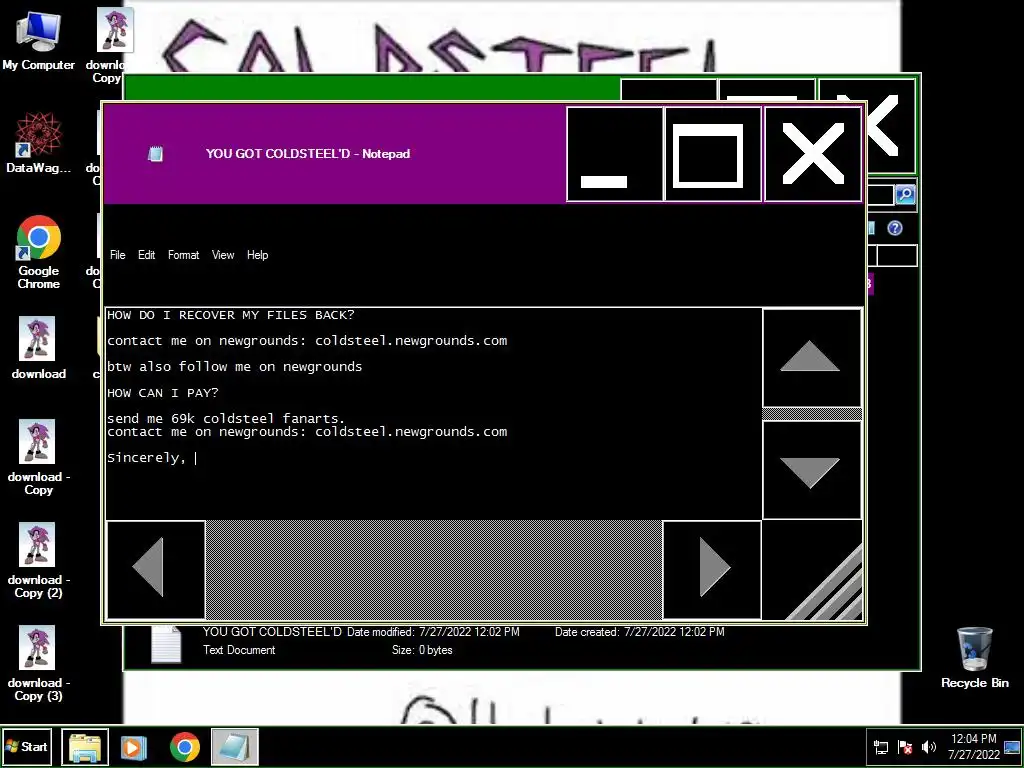The width and height of the screenshot is (1024, 768).
Task: Click 'Date modified: 7/27/2022 12:02 PM' in Explorer's details pane
Action: pos(433,632)
